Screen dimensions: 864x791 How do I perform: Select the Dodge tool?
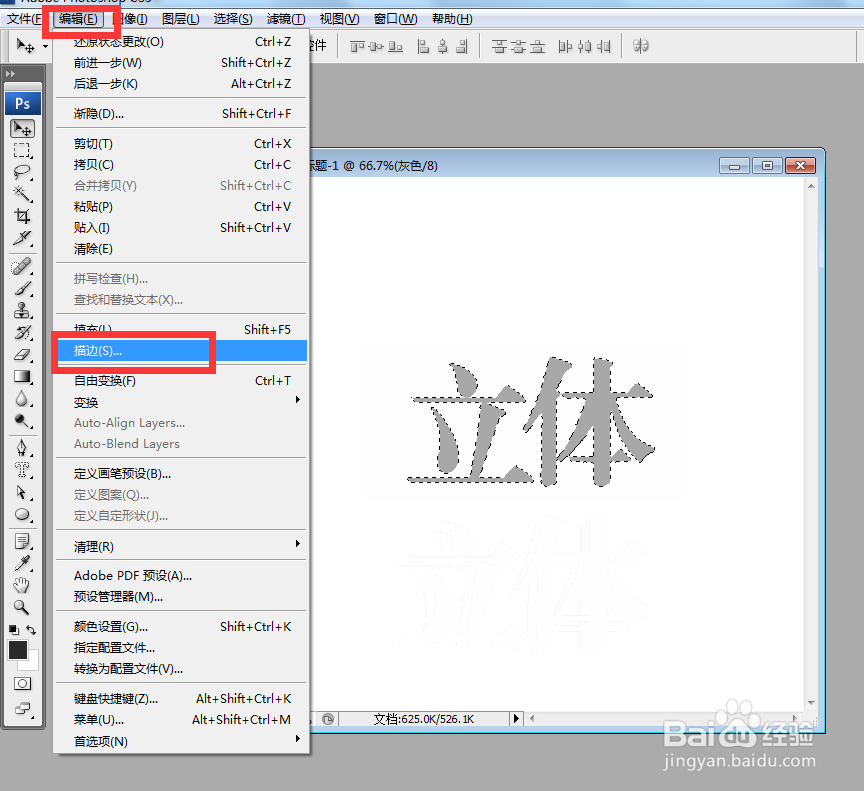tap(22, 421)
